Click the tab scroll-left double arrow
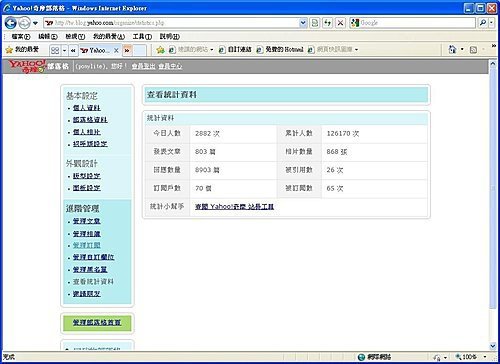The width and height of the screenshot is (500, 364). click(x=73, y=50)
